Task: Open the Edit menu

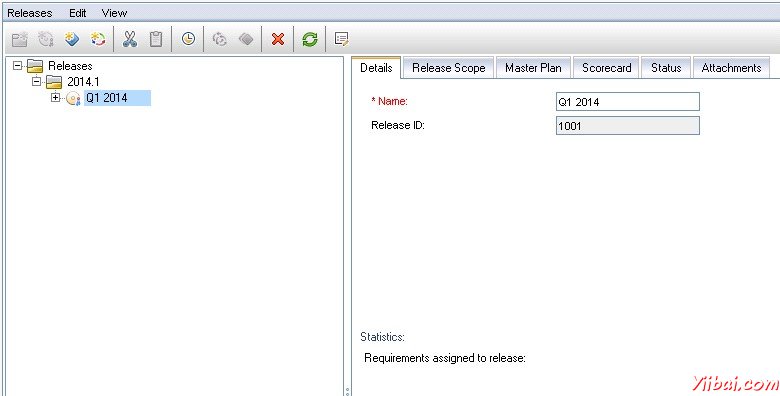Action: click(x=78, y=13)
